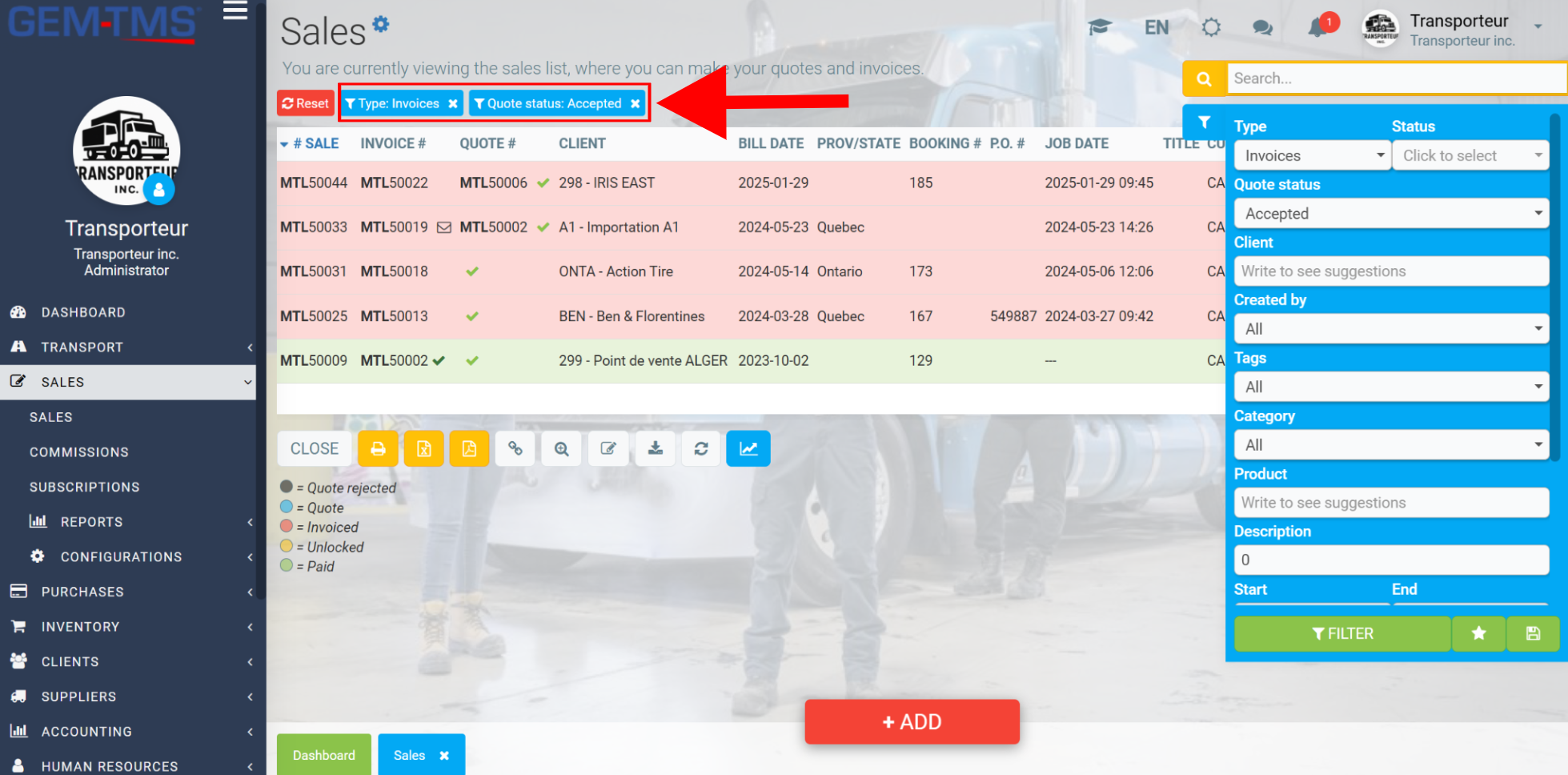
Task: Remove the Quote status: Accepted filter tag
Action: point(636,104)
